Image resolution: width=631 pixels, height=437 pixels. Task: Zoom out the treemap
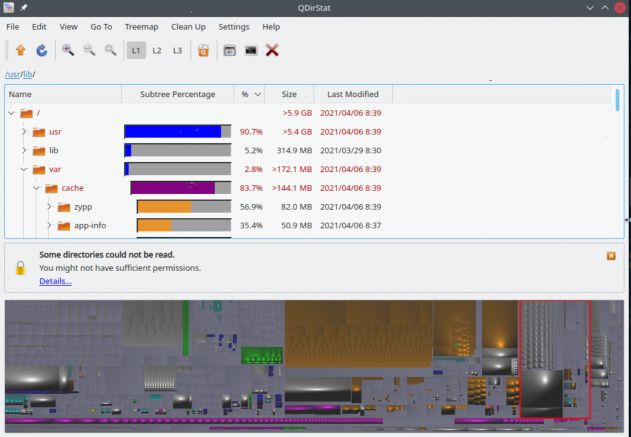[x=89, y=50]
